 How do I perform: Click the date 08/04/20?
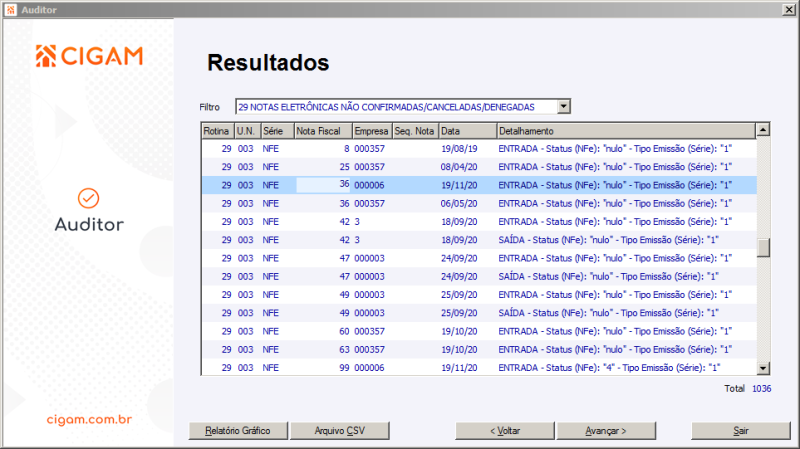[459, 167]
